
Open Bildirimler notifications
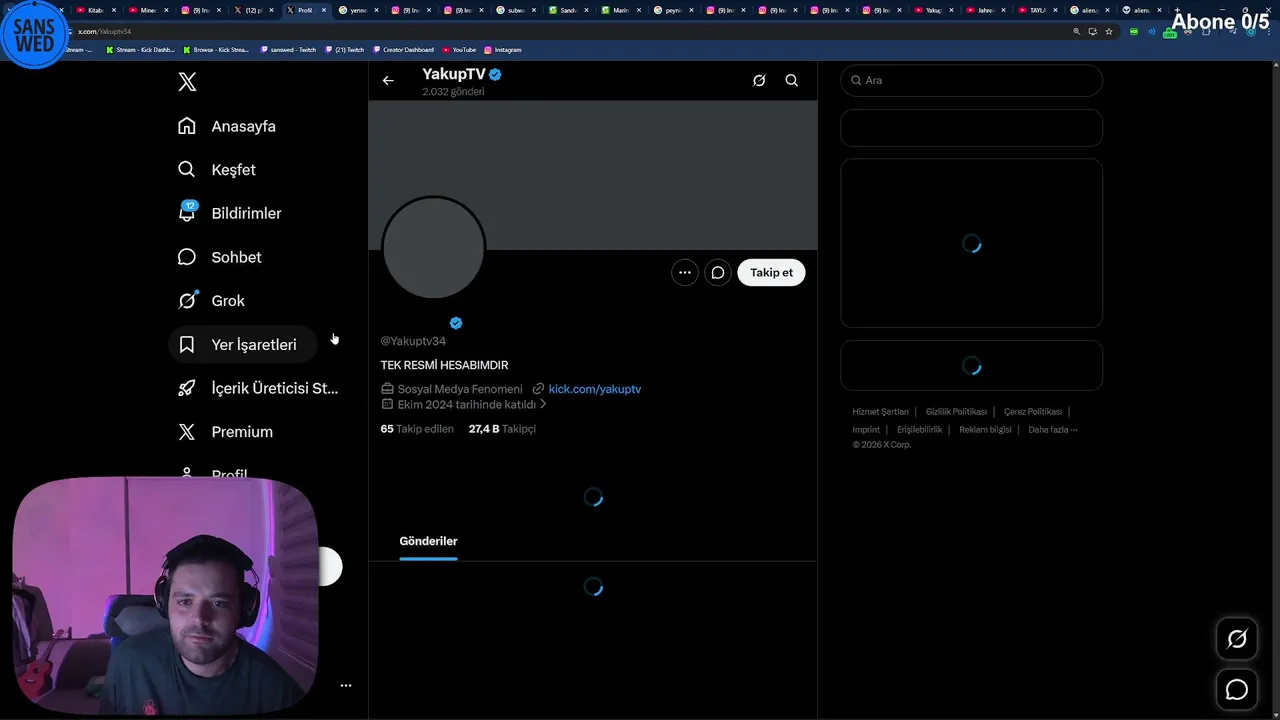[230, 213]
